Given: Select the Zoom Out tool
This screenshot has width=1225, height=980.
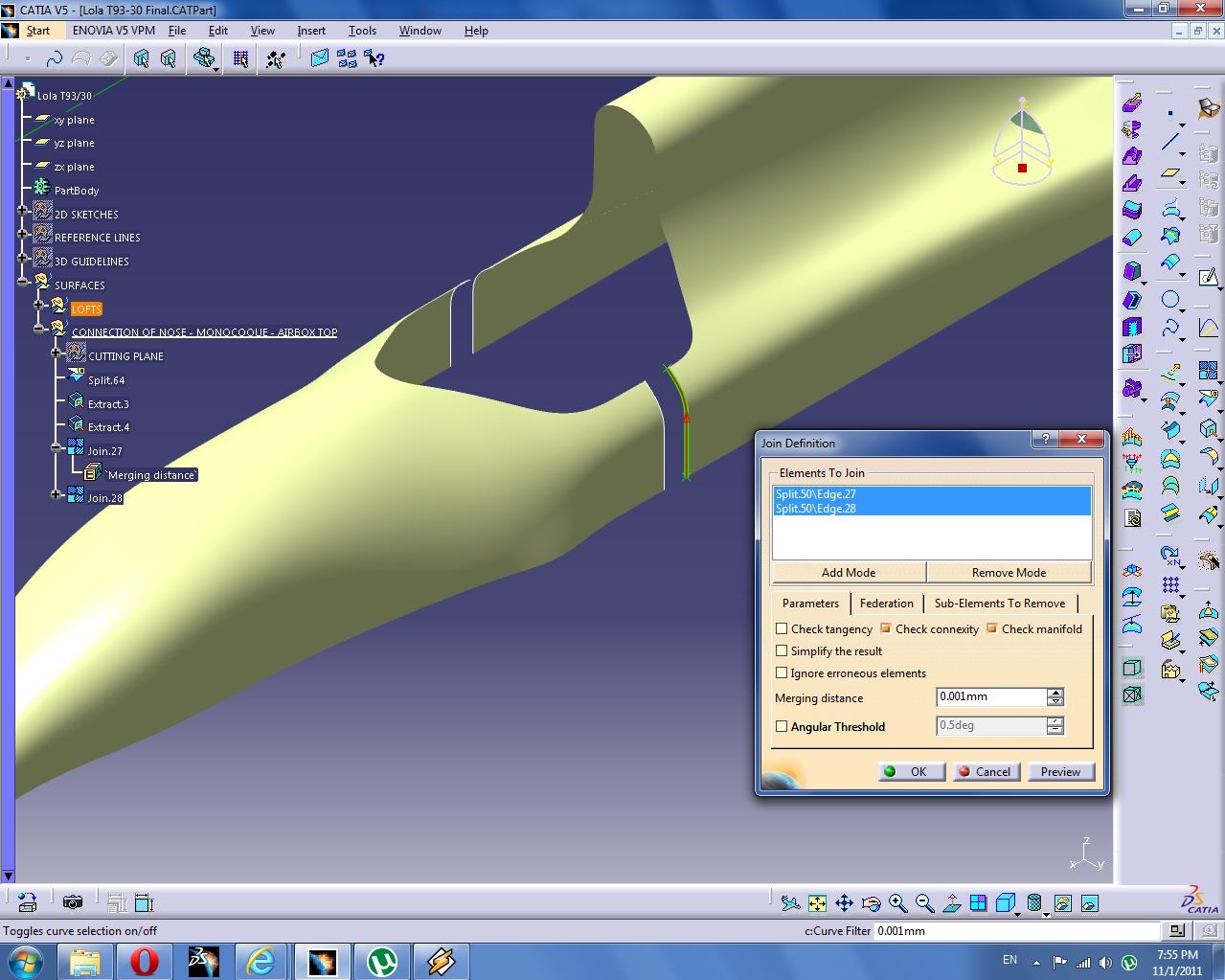Looking at the screenshot, I should 923,902.
